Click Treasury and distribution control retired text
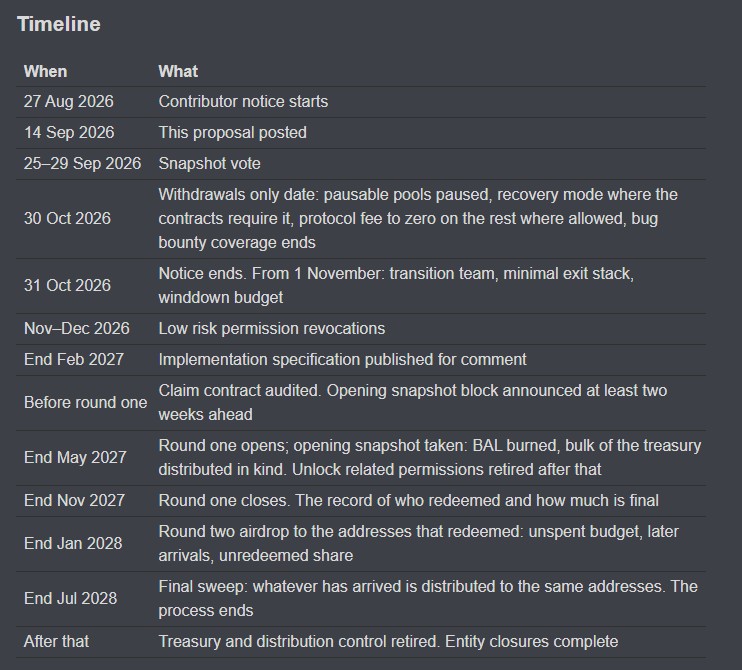This screenshot has width=742, height=670. tap(388, 642)
